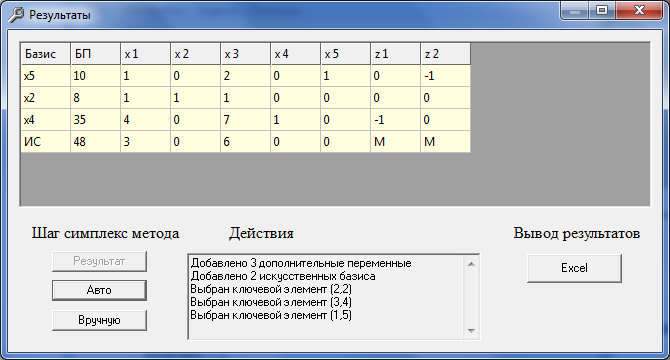Select the z 2 column header
This screenshot has height=360, width=670.
[445, 54]
